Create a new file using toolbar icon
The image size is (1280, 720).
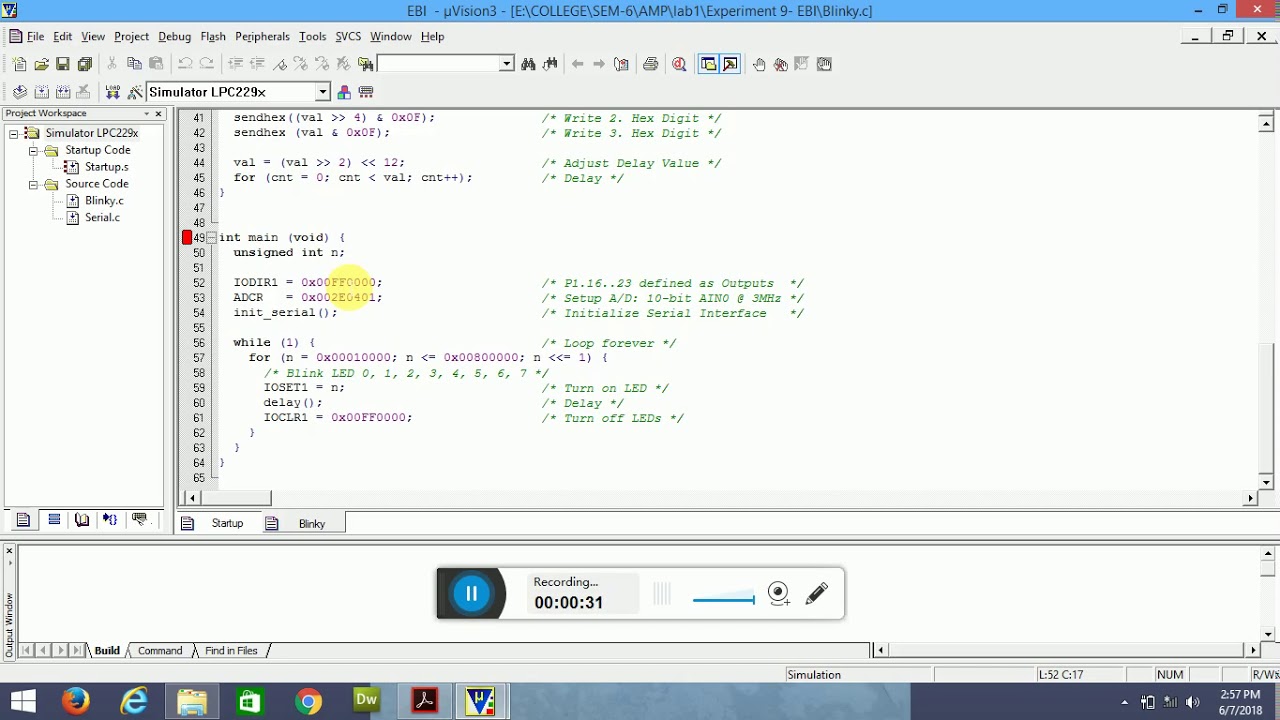pyautogui.click(x=19, y=64)
